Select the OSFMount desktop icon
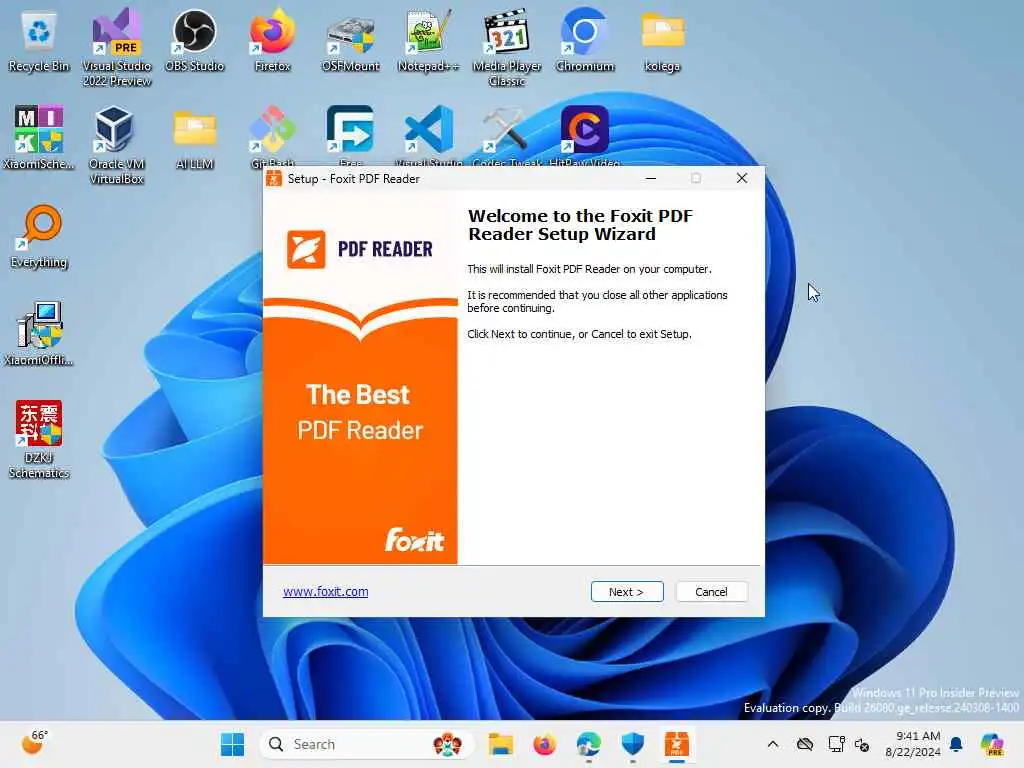Image resolution: width=1024 pixels, height=768 pixels. [x=351, y=40]
